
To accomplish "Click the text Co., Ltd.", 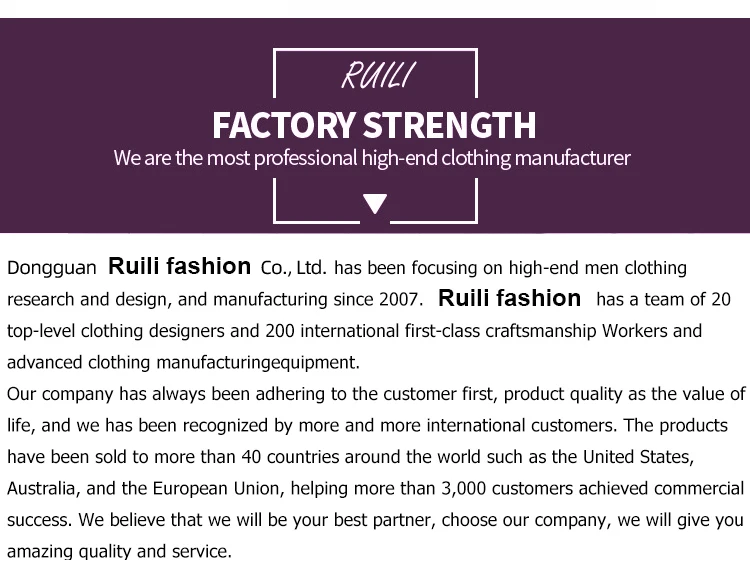I will (293, 268).
